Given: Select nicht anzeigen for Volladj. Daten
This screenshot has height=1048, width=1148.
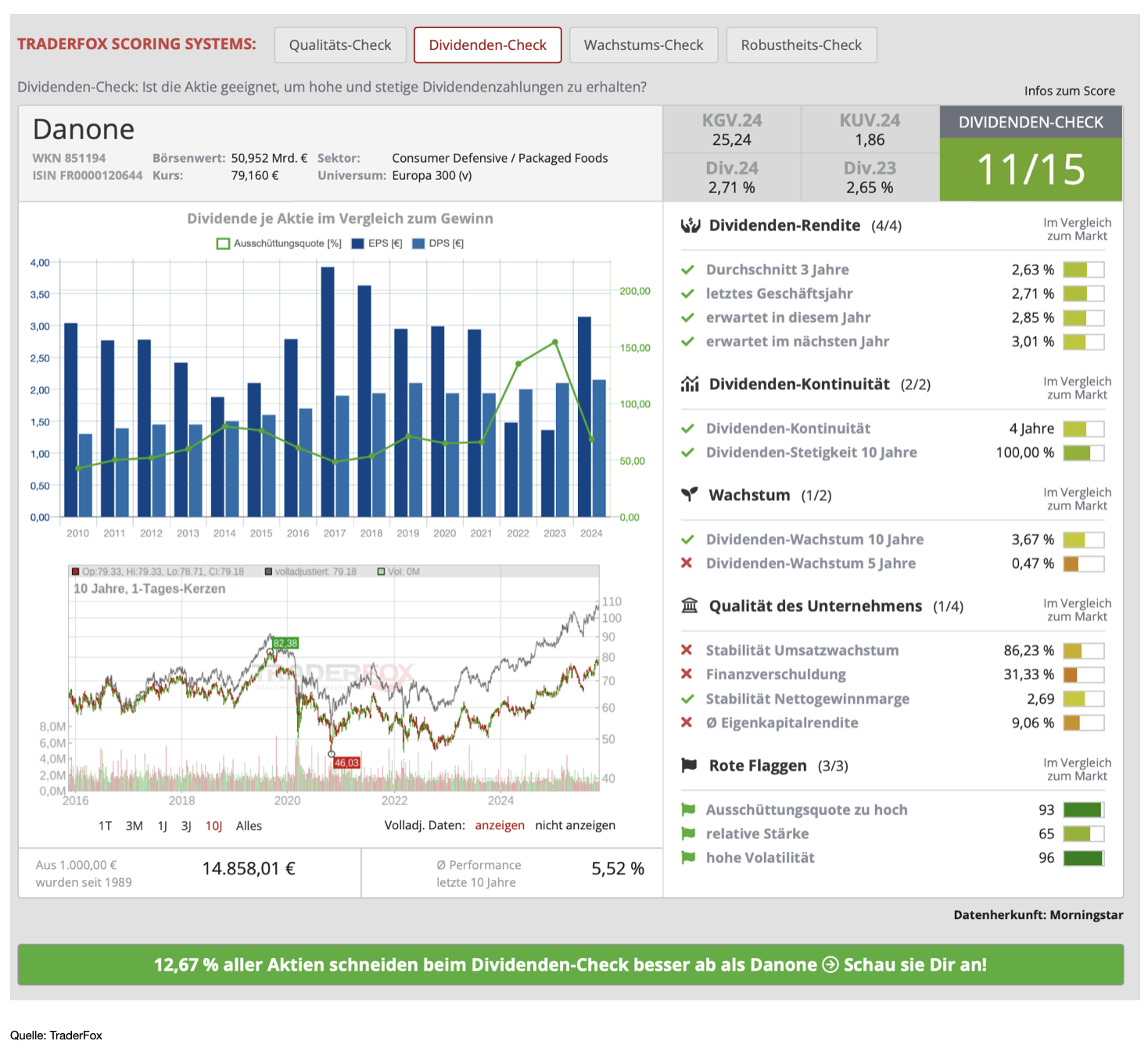Looking at the screenshot, I should [x=575, y=826].
